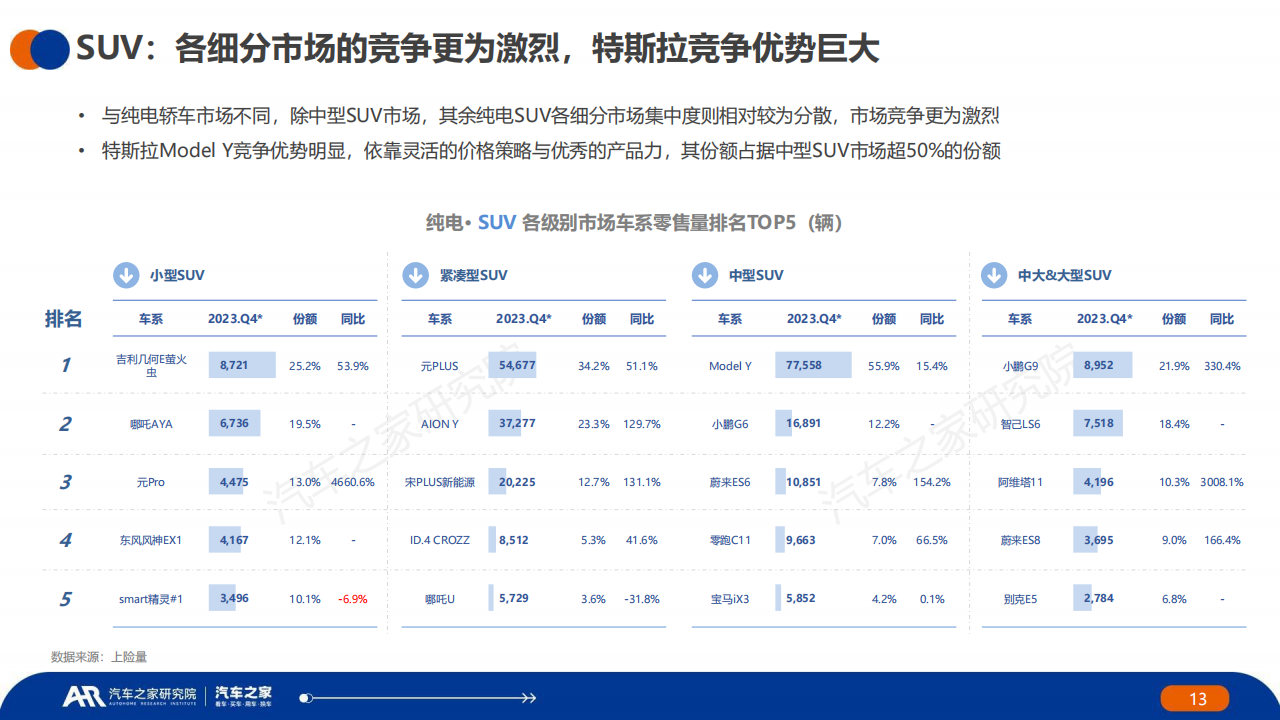Image resolution: width=1280 pixels, height=720 pixels.
Task: Click the chart title 纯电·SUV 各级别市场车系零售量排名TOP5
Action: click(x=635, y=222)
